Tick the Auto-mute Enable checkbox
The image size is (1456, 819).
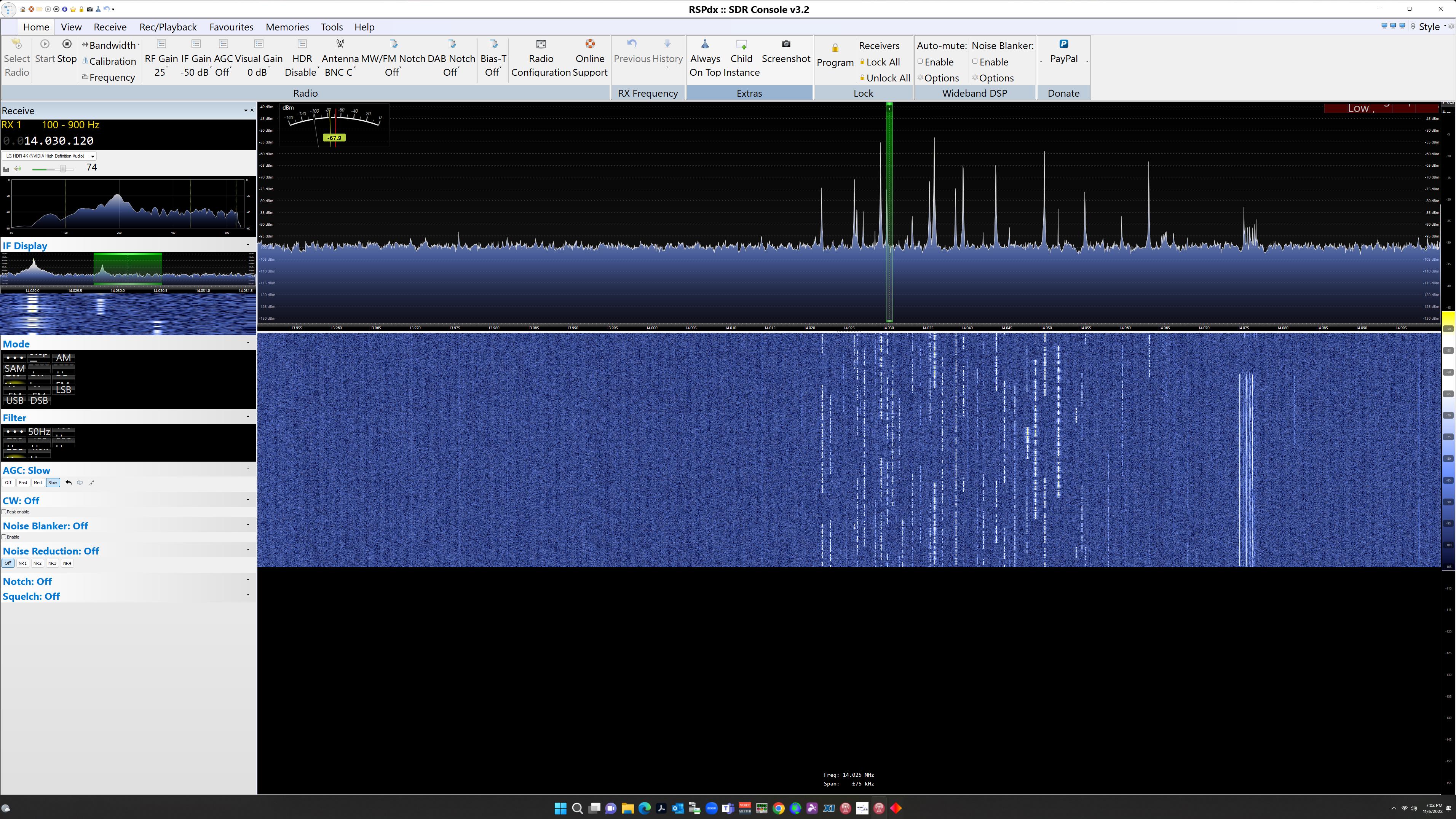pos(920,62)
